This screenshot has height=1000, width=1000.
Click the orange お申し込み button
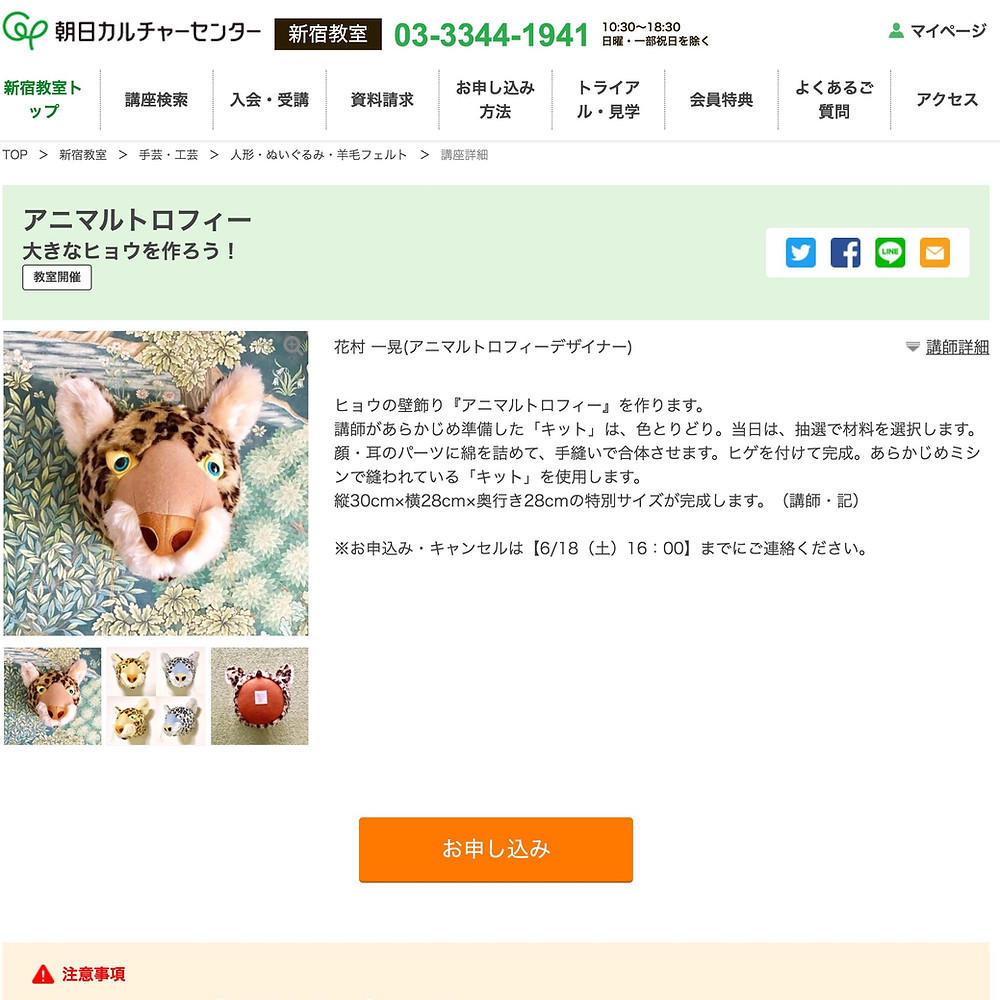496,849
